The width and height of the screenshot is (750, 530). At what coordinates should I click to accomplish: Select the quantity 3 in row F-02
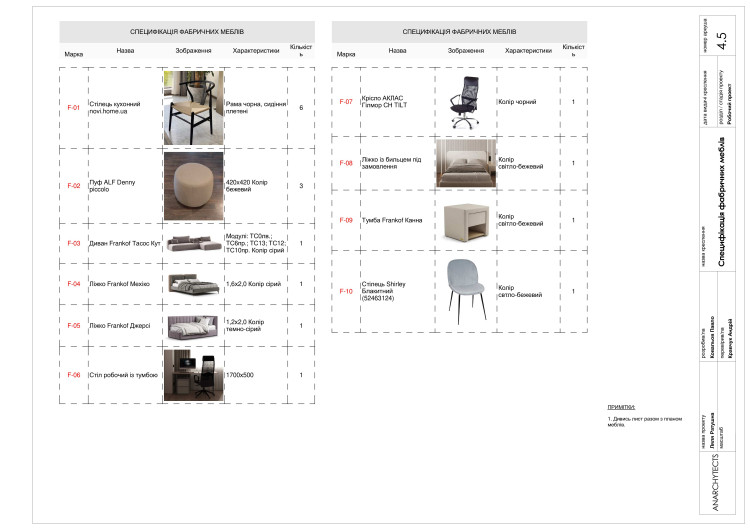click(x=301, y=186)
